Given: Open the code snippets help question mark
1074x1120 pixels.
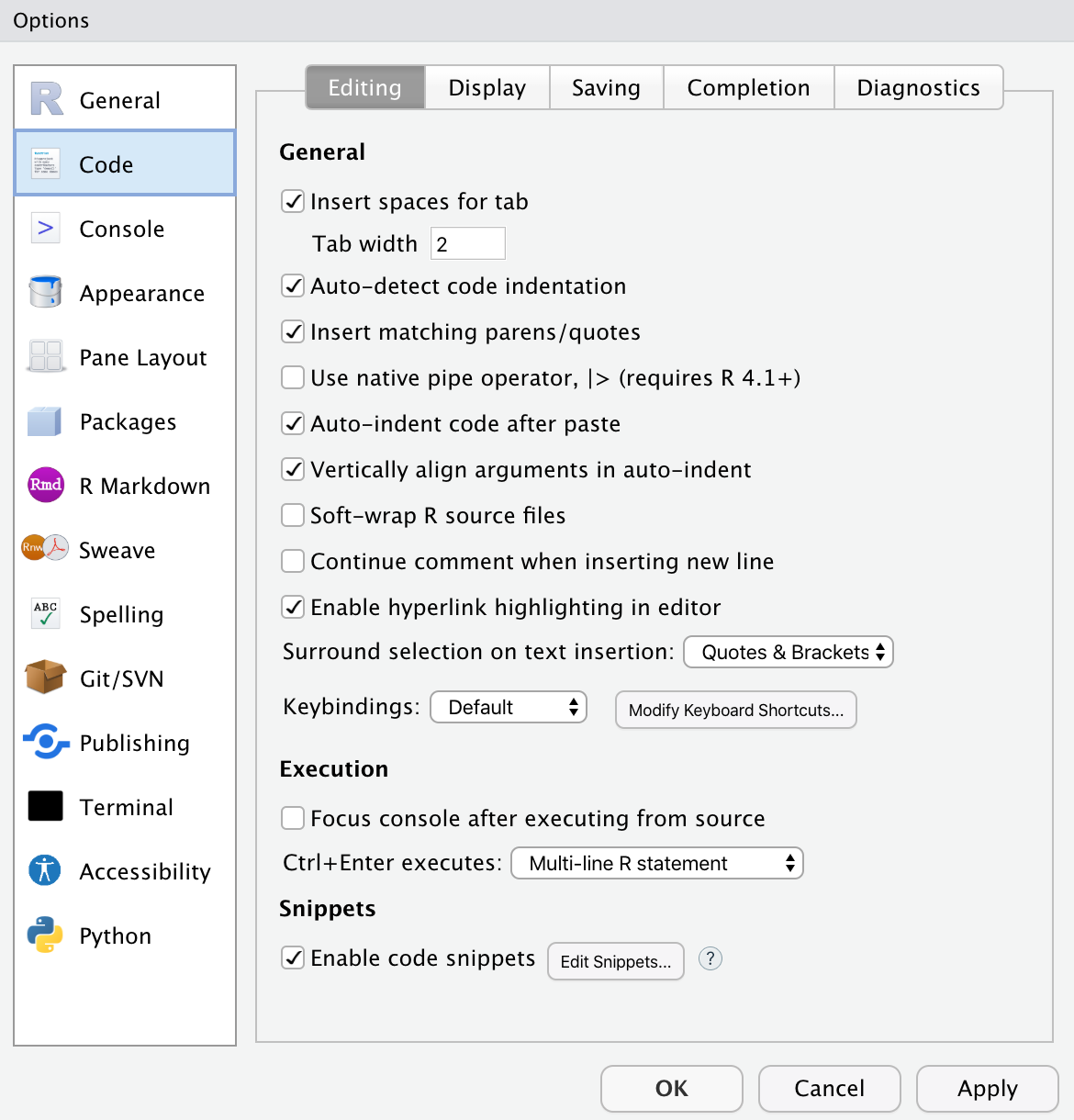Looking at the screenshot, I should point(710,958).
